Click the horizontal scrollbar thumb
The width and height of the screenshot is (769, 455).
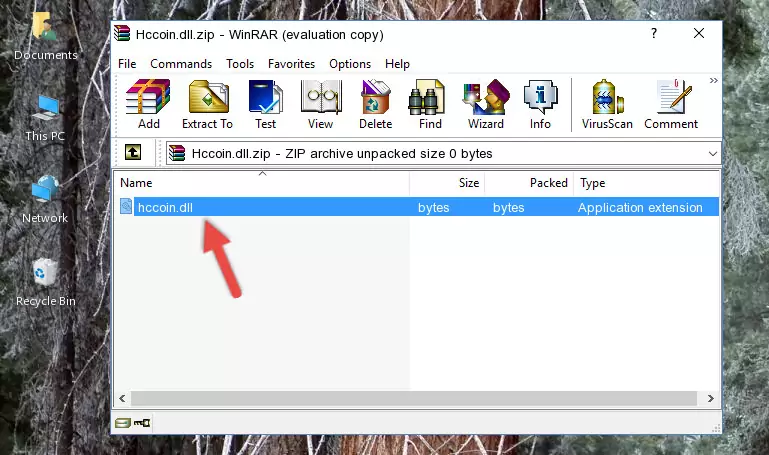pyautogui.click(x=414, y=398)
